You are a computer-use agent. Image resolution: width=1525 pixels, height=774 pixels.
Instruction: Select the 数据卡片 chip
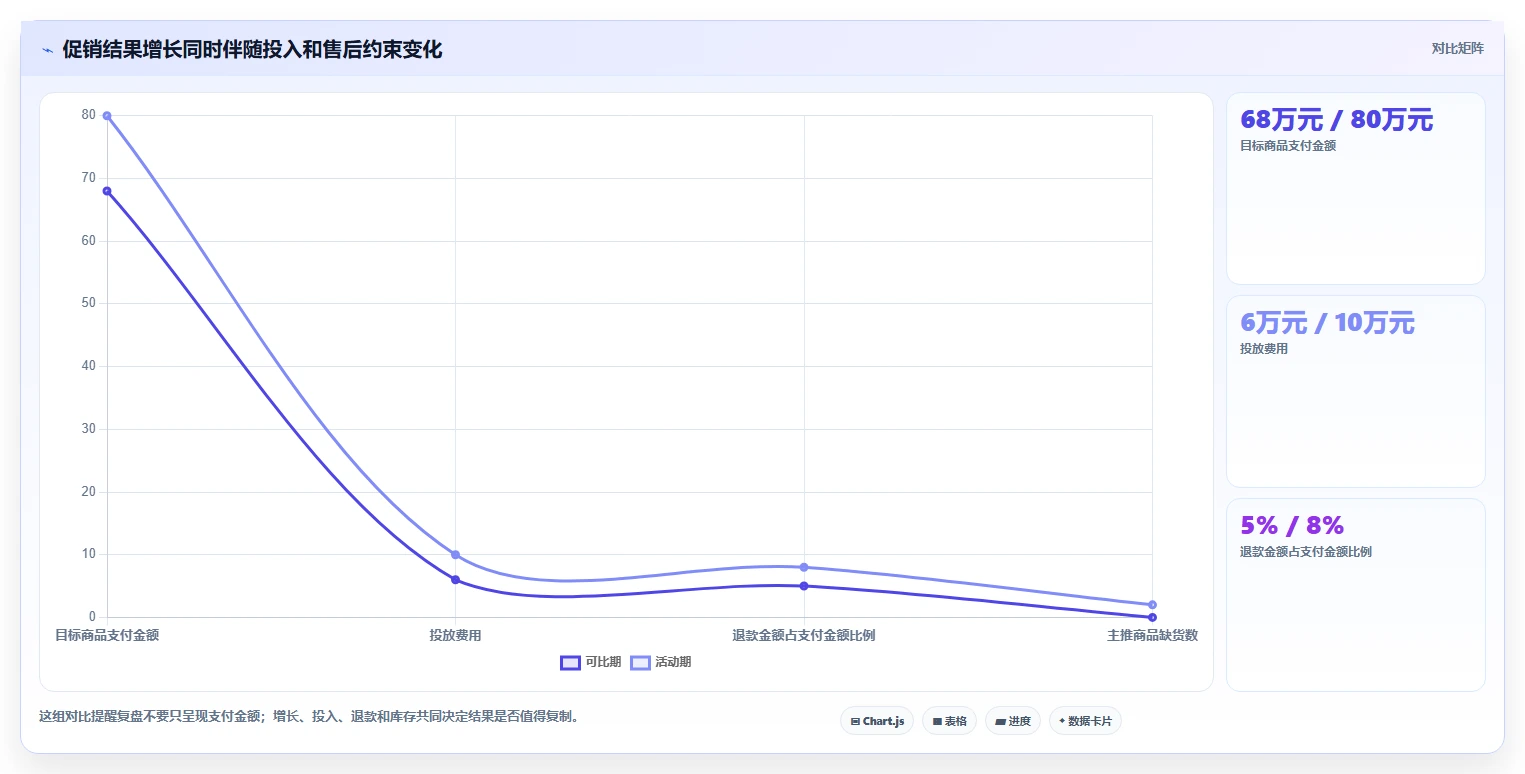(1085, 721)
